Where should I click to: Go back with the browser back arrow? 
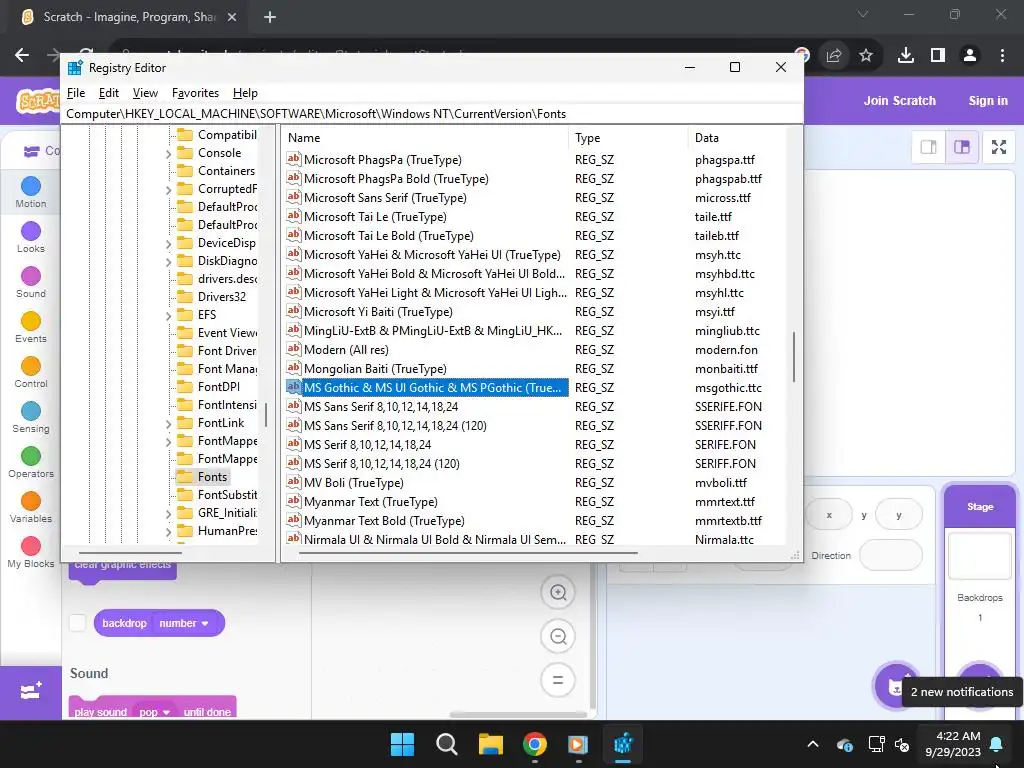click(22, 56)
